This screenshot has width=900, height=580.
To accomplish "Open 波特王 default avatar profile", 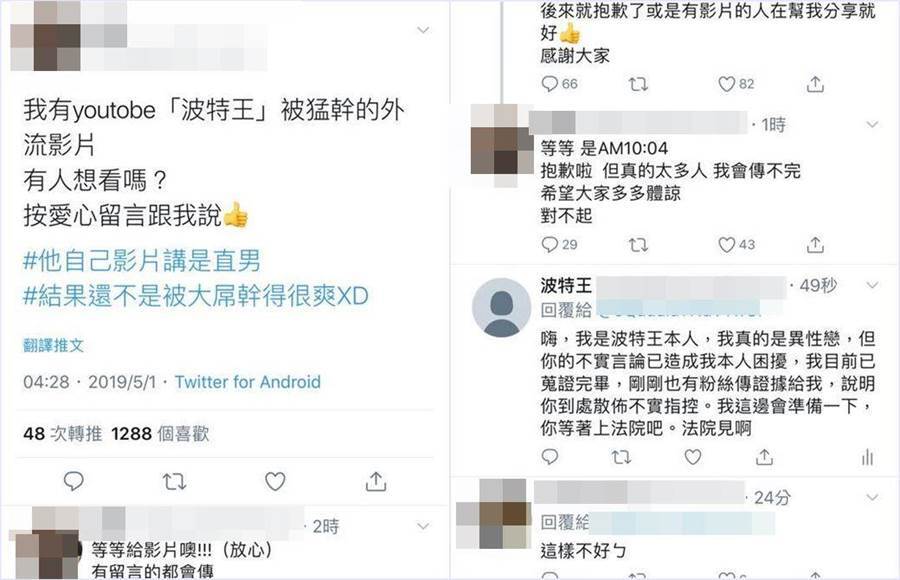I will click(x=501, y=308).
